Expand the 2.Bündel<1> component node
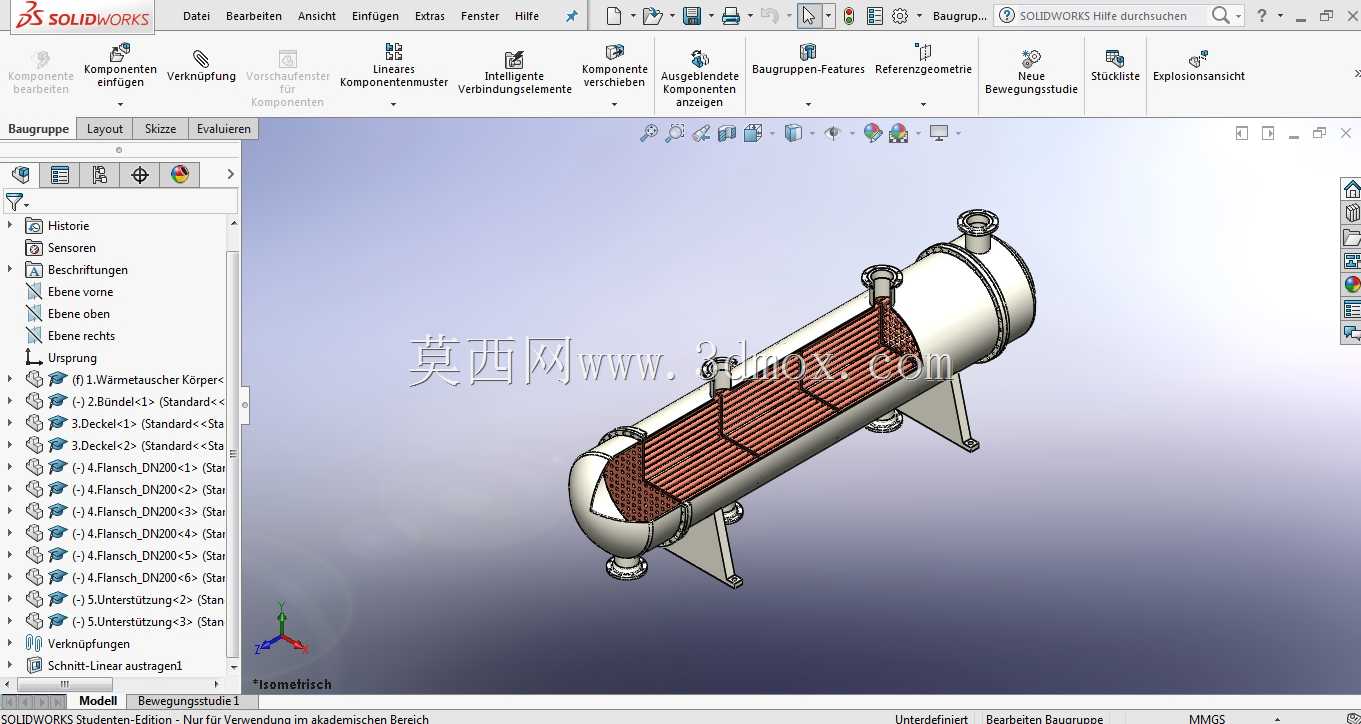Screen dimensions: 1361x724 (10, 401)
